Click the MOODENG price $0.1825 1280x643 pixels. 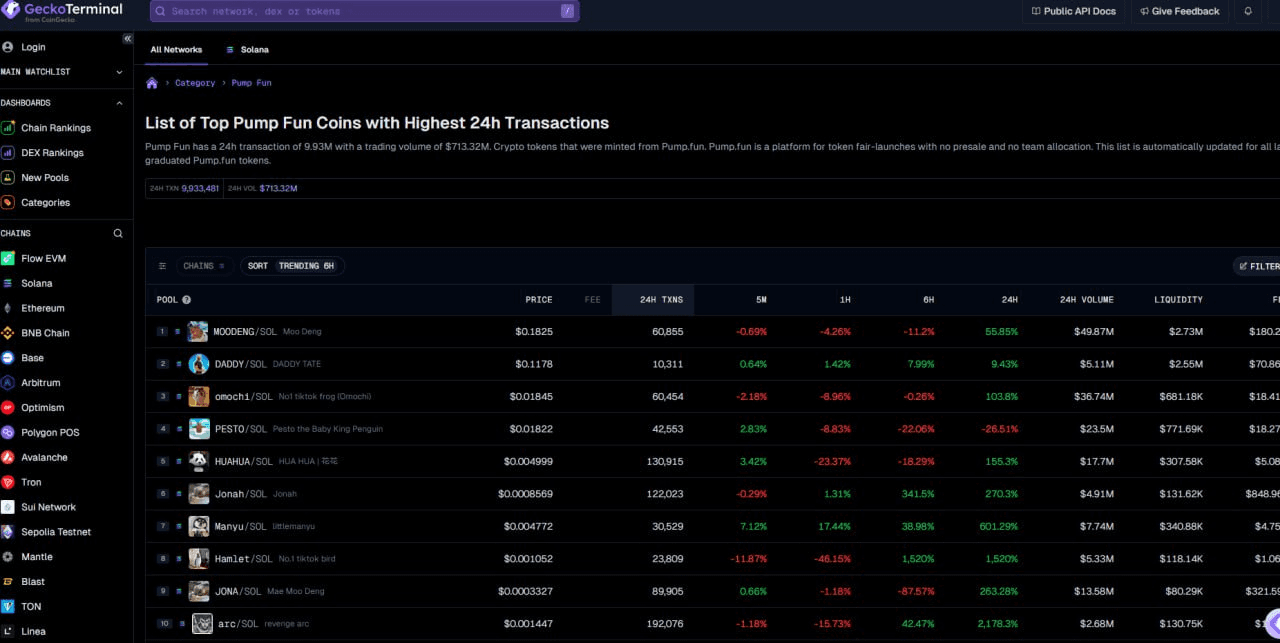click(x=534, y=331)
